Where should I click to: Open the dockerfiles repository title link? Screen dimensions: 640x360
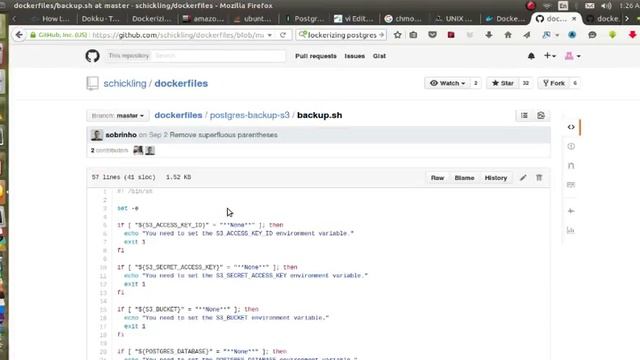pos(181,83)
